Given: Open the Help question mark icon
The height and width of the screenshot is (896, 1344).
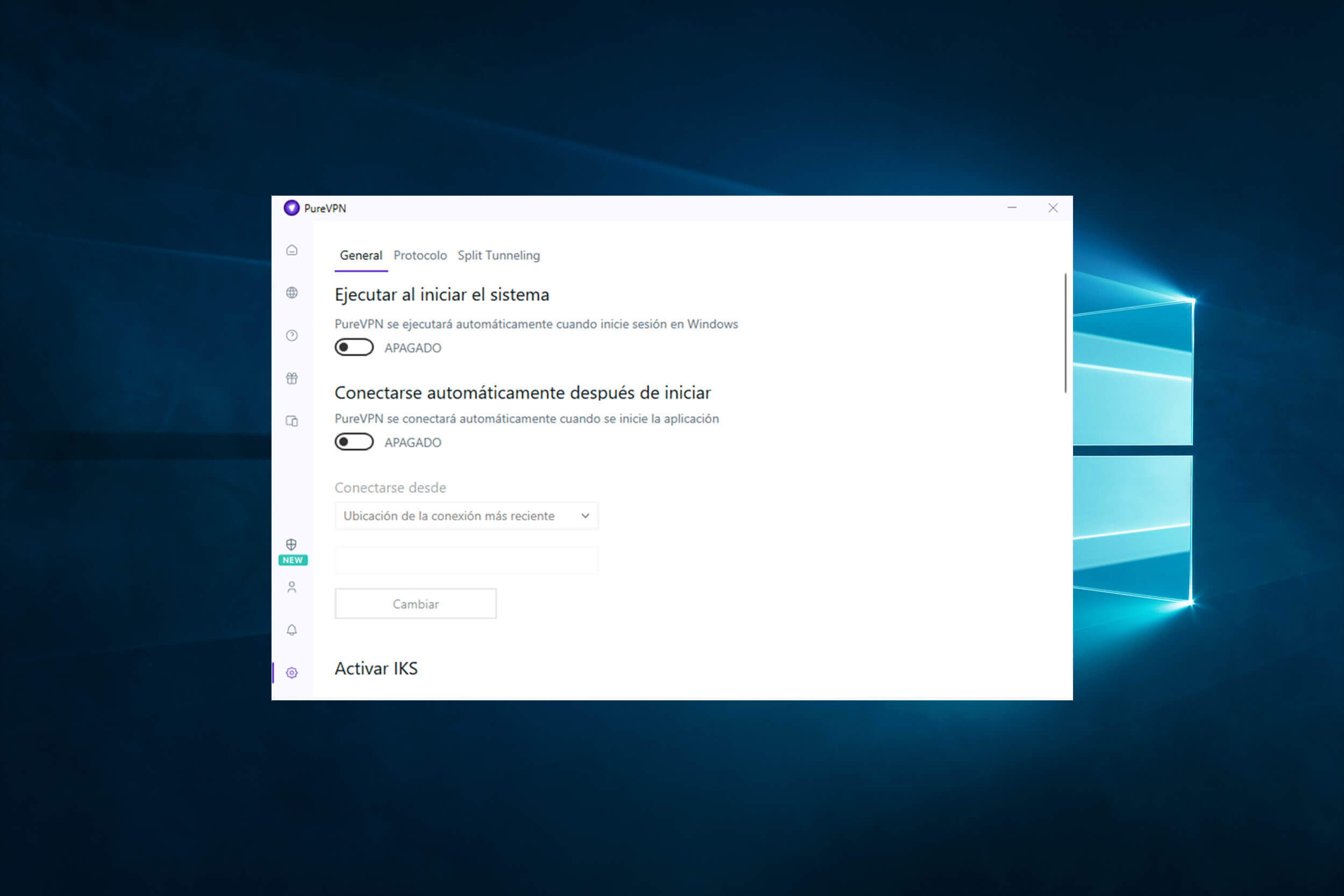Looking at the screenshot, I should (x=291, y=335).
